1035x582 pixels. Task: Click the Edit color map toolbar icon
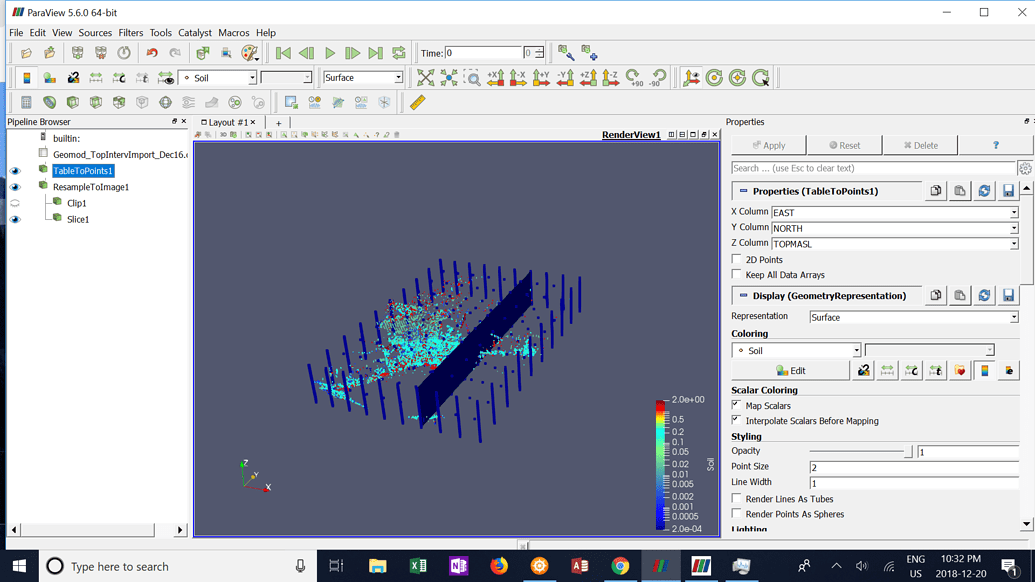pos(50,78)
